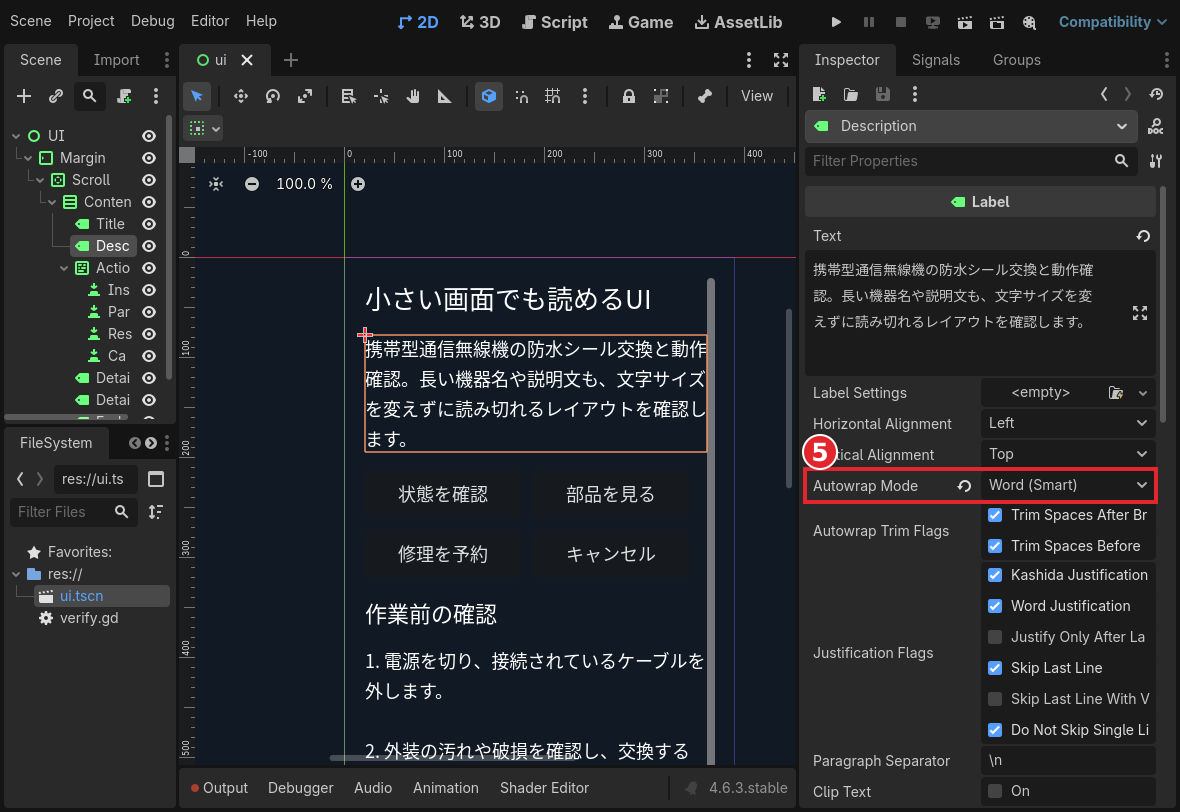Viewport: 1180px width, 812px height.
Task: Run the project with play icon
Action: point(836,22)
